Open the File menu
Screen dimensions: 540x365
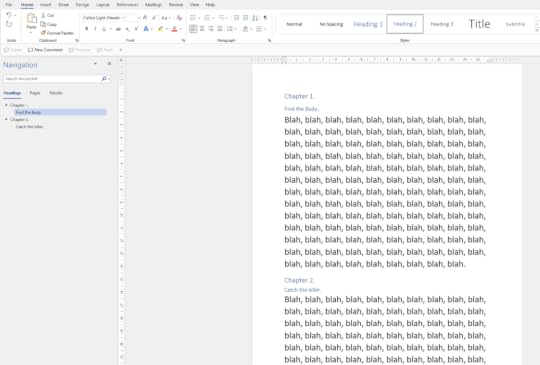[x=9, y=5]
